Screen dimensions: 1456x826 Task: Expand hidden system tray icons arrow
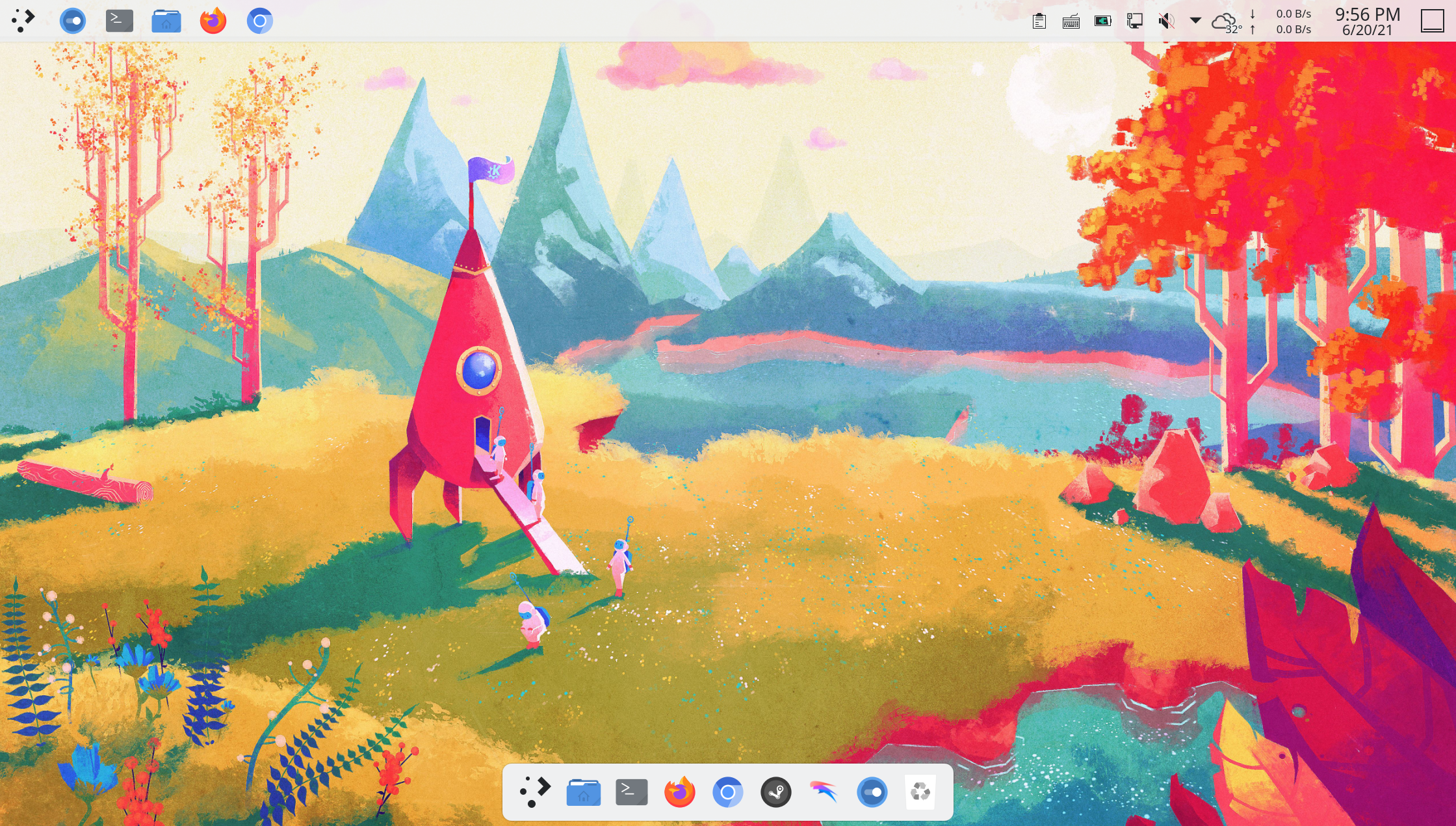coord(1195,21)
